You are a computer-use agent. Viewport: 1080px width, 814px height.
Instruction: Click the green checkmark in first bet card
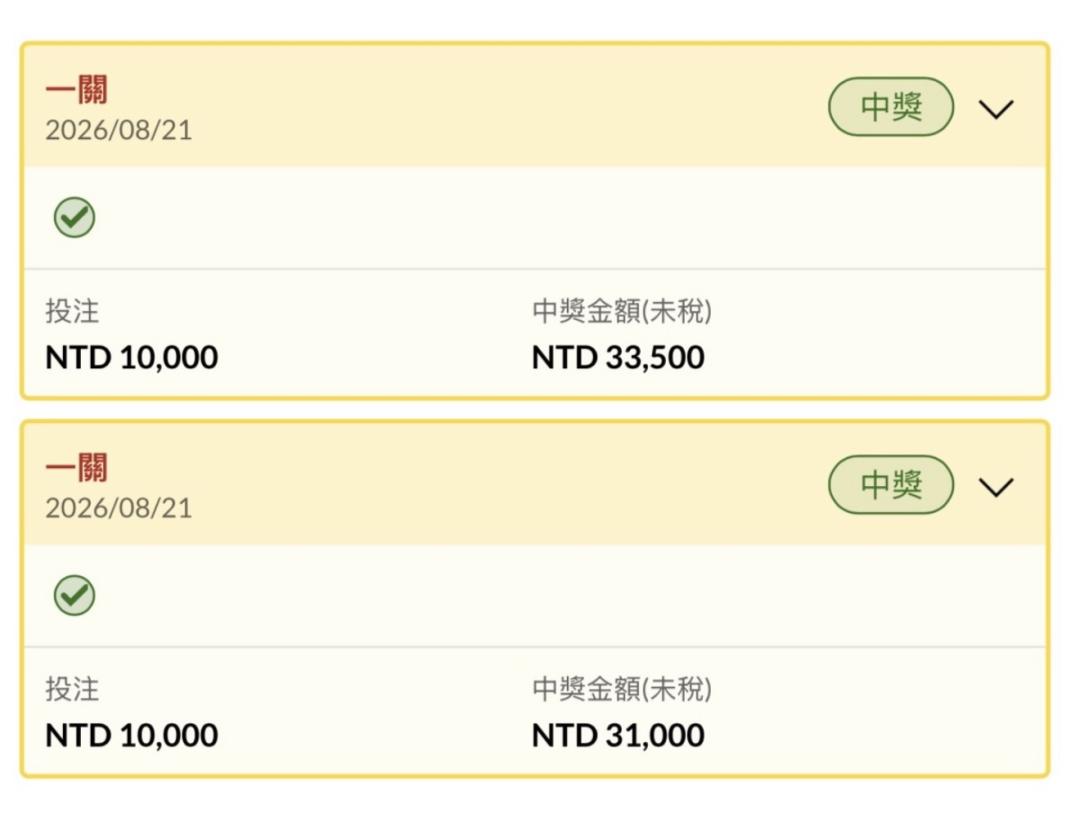coord(74,218)
